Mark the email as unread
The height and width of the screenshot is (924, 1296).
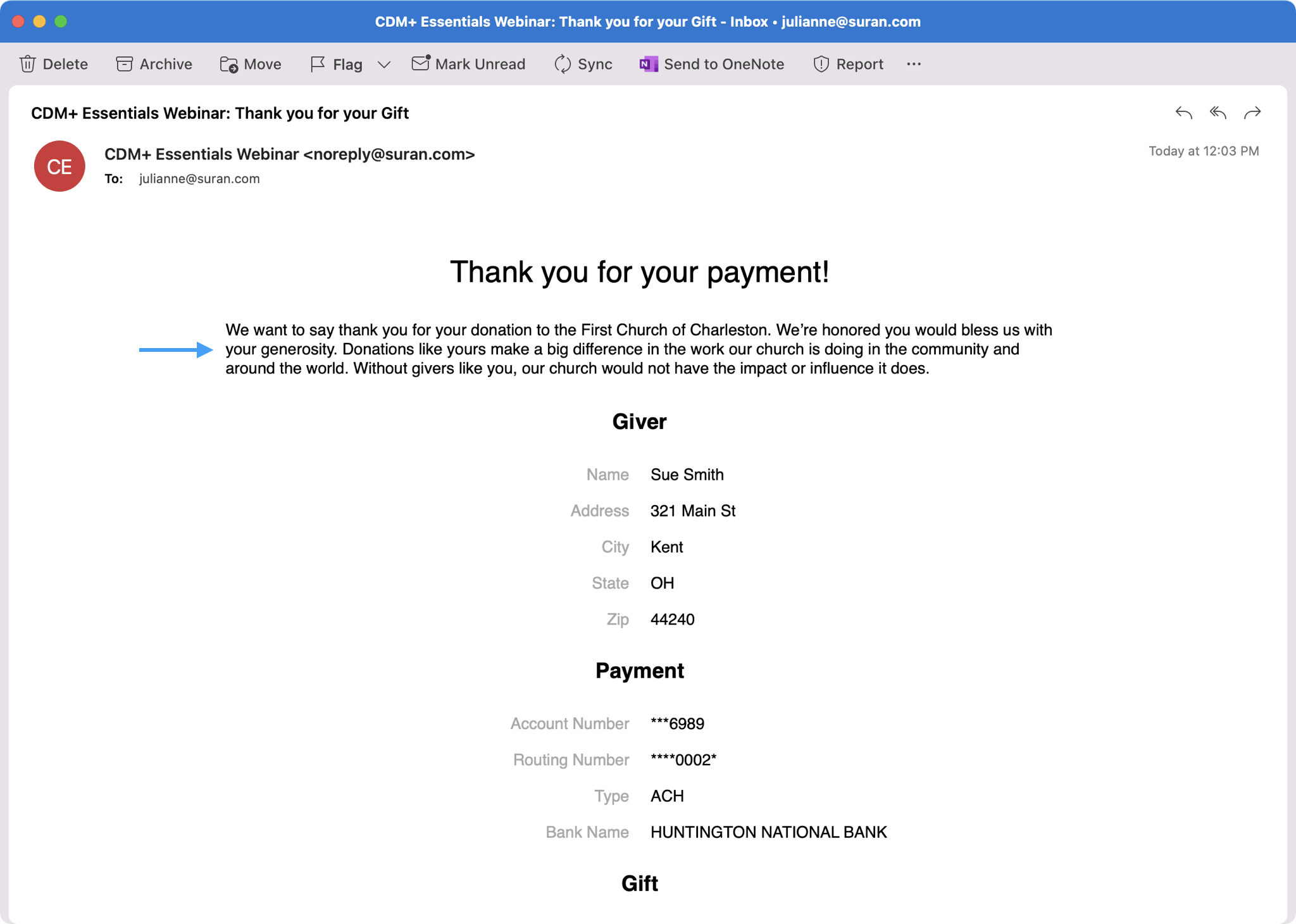point(468,64)
